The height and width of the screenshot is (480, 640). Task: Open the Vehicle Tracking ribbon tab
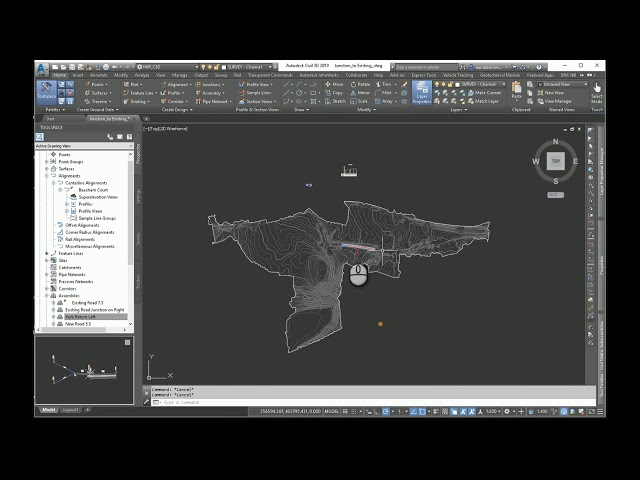(x=458, y=75)
